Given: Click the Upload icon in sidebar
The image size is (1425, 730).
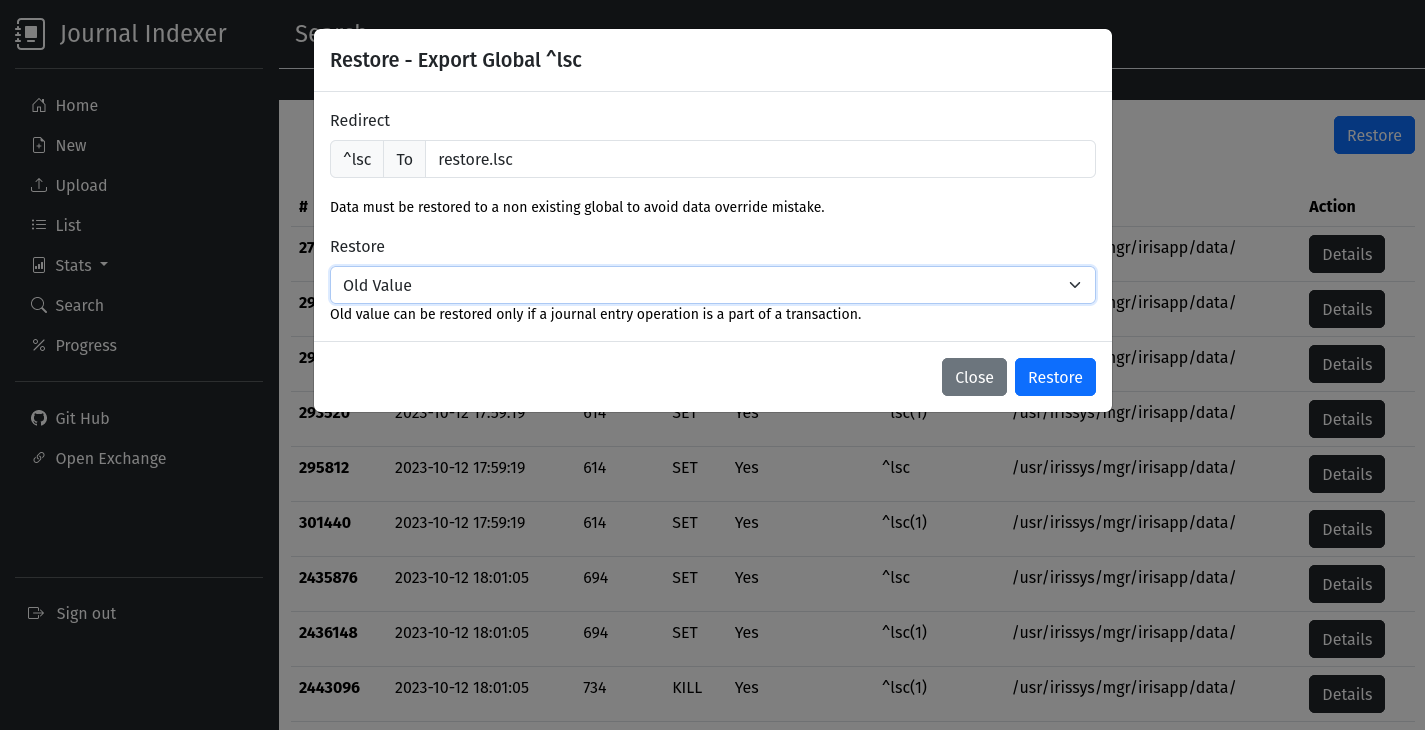Looking at the screenshot, I should pyautogui.click(x=39, y=186).
